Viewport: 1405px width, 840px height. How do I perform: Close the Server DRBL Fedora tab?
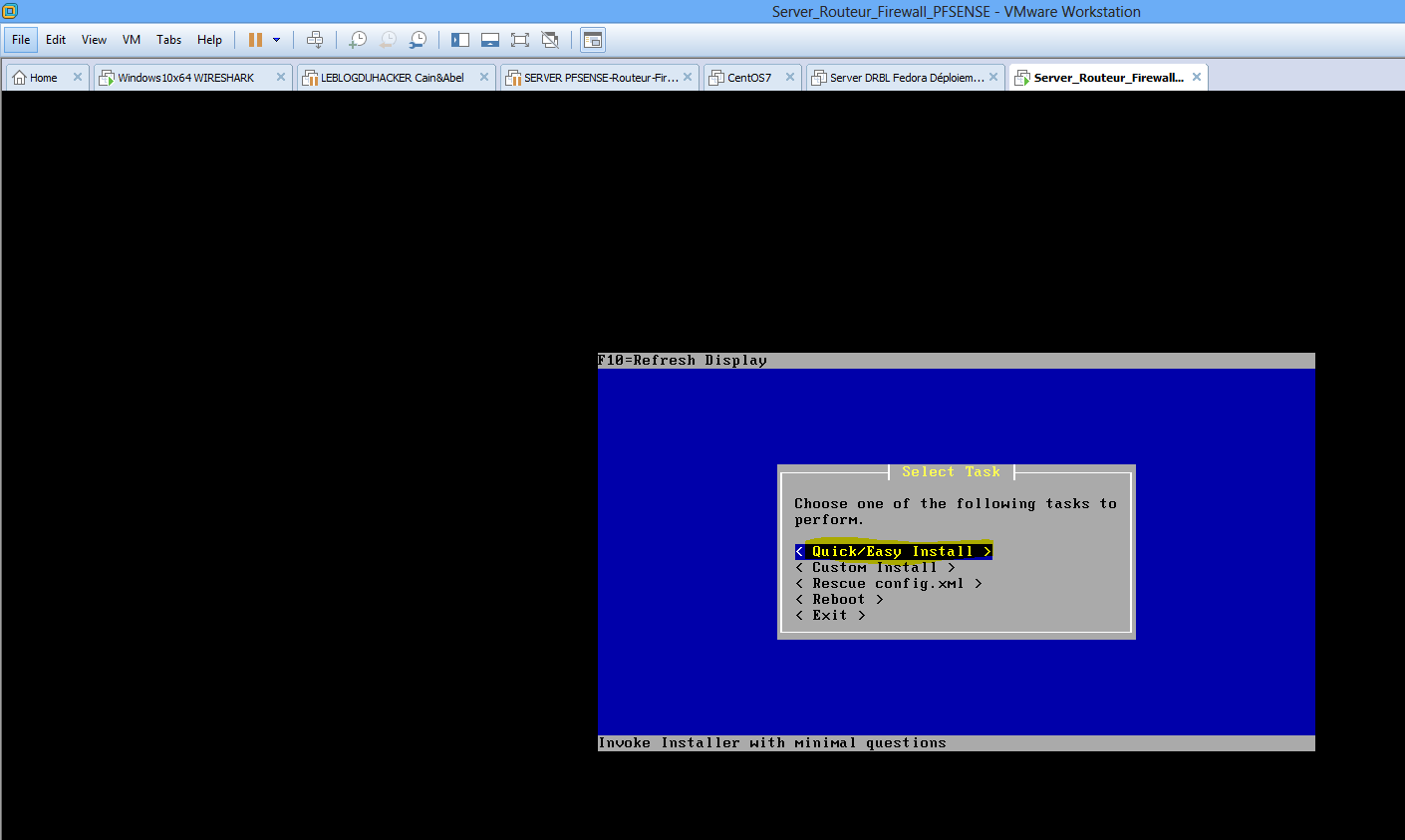(993, 77)
